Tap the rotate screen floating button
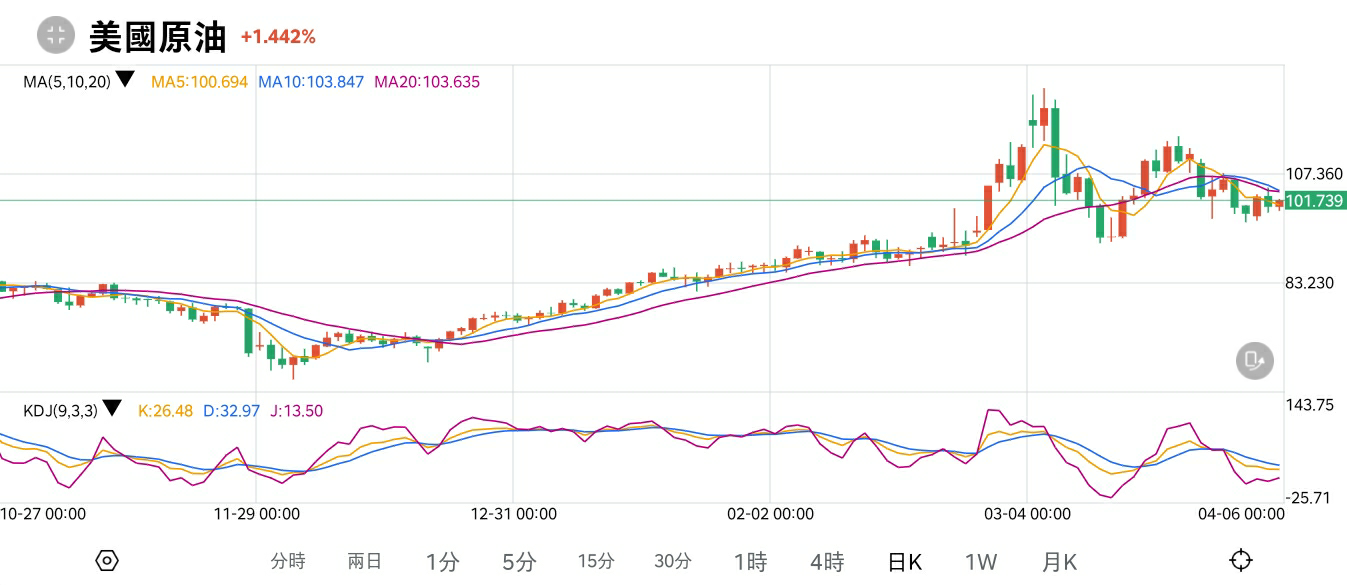 1254,360
